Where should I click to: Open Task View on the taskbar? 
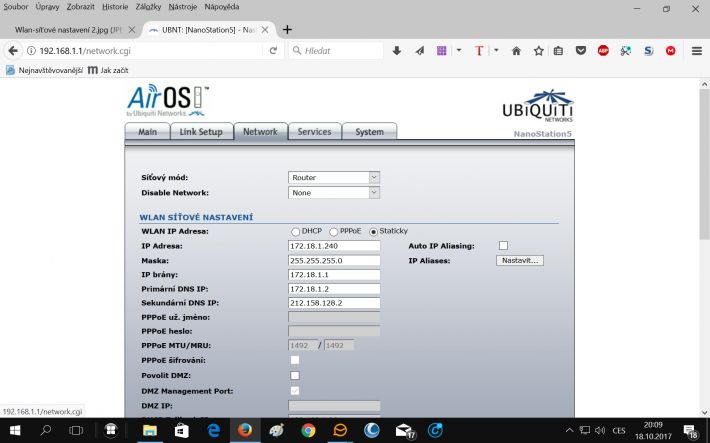(76, 430)
